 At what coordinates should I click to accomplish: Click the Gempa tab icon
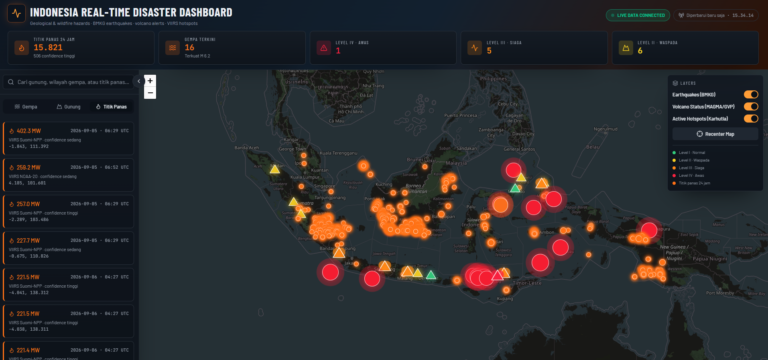(17, 106)
